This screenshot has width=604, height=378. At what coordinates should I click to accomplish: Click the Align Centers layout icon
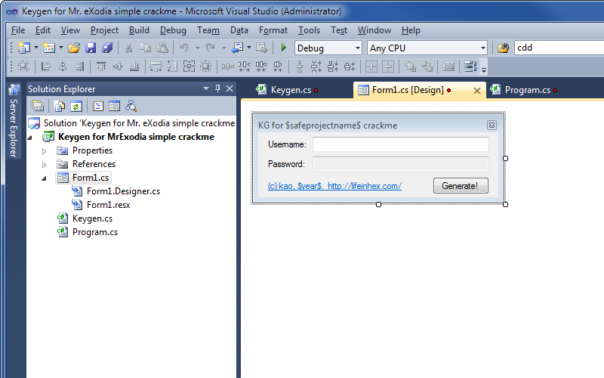(x=62, y=67)
